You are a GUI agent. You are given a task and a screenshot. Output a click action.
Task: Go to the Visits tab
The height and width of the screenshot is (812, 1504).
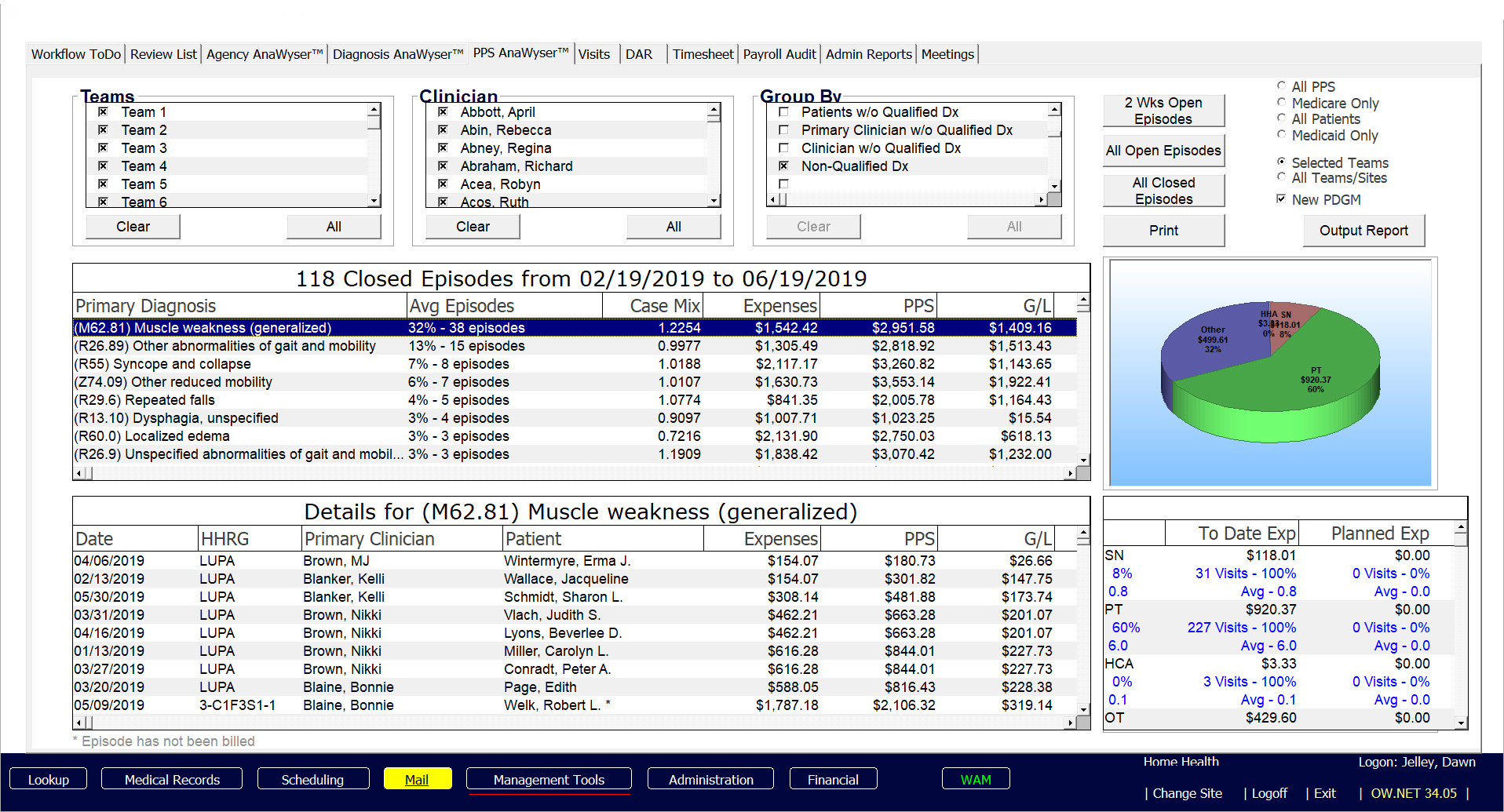tap(594, 54)
